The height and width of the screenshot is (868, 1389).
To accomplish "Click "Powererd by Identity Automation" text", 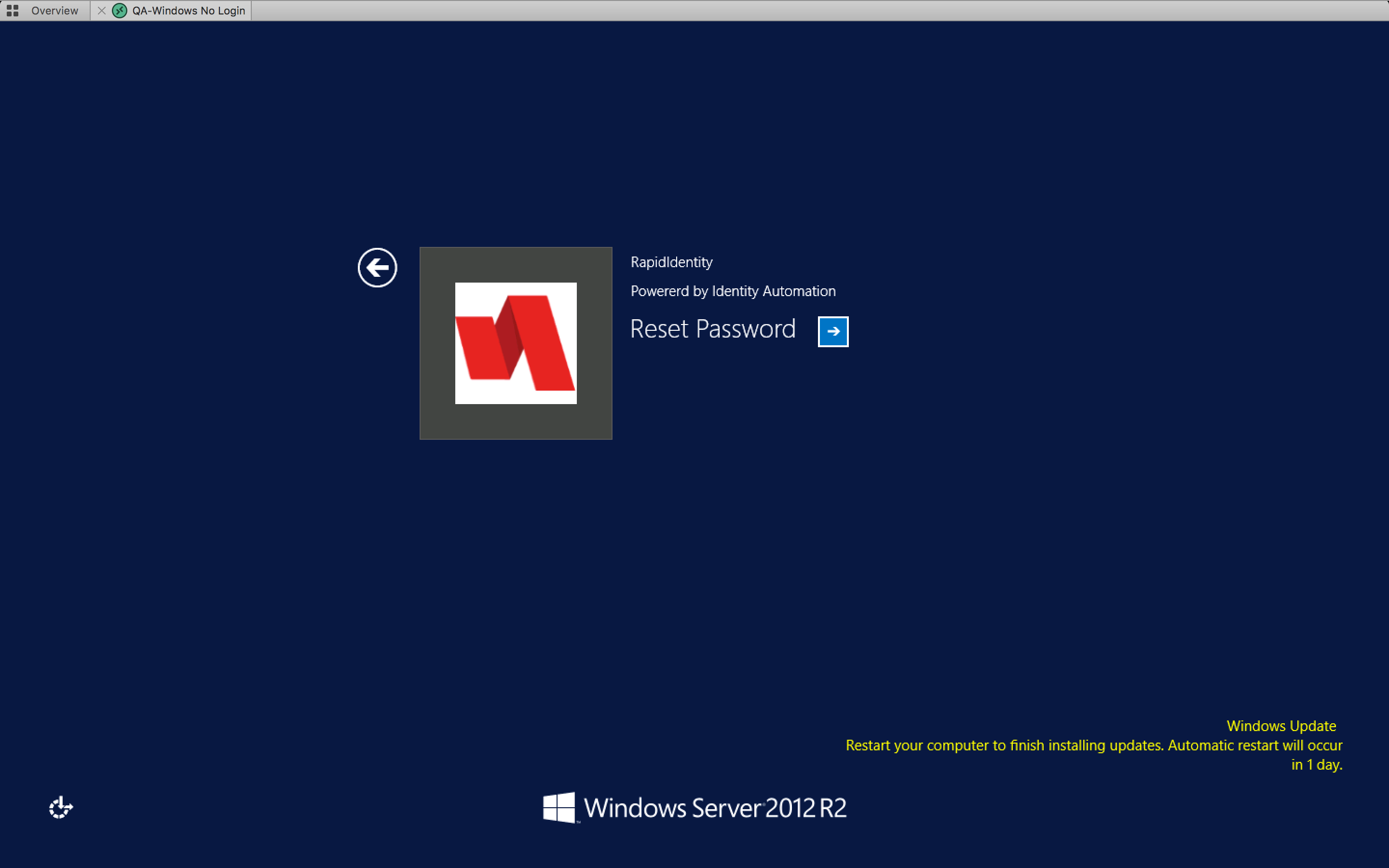I will 733,291.
